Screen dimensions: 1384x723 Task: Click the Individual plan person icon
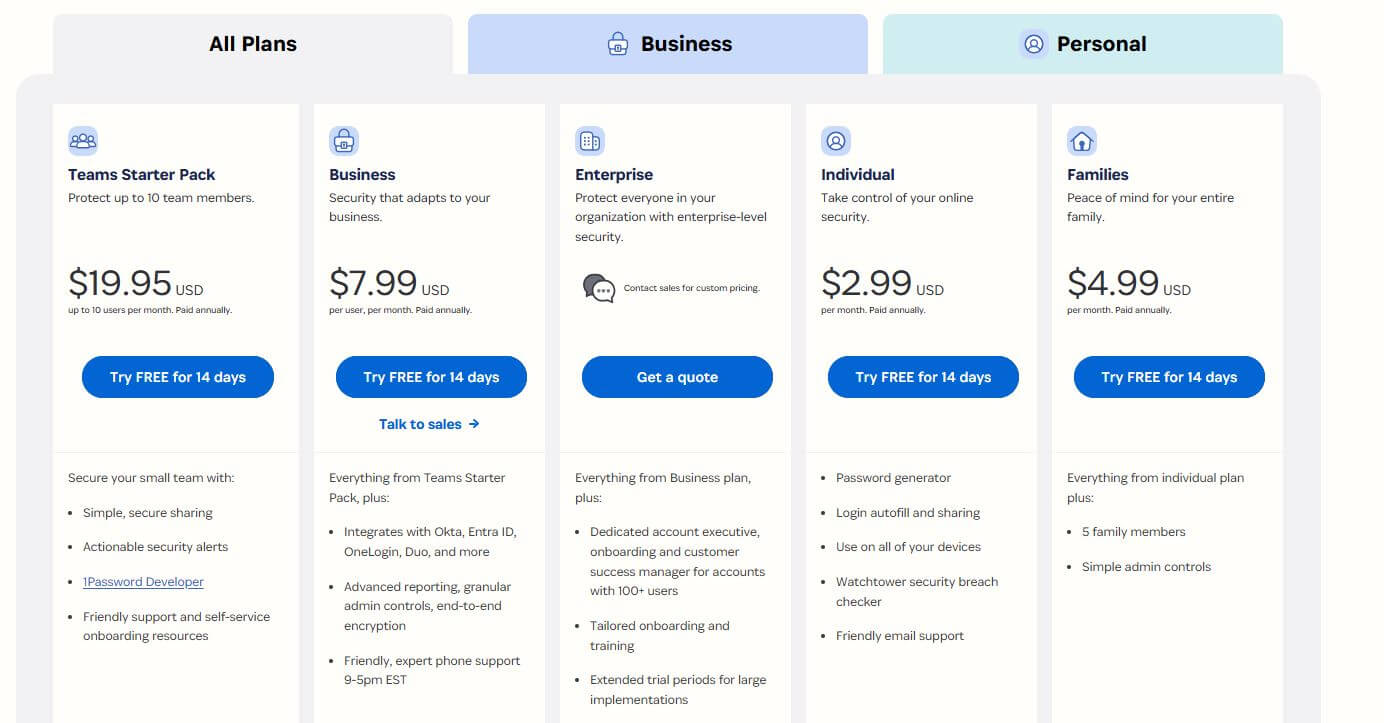point(835,141)
